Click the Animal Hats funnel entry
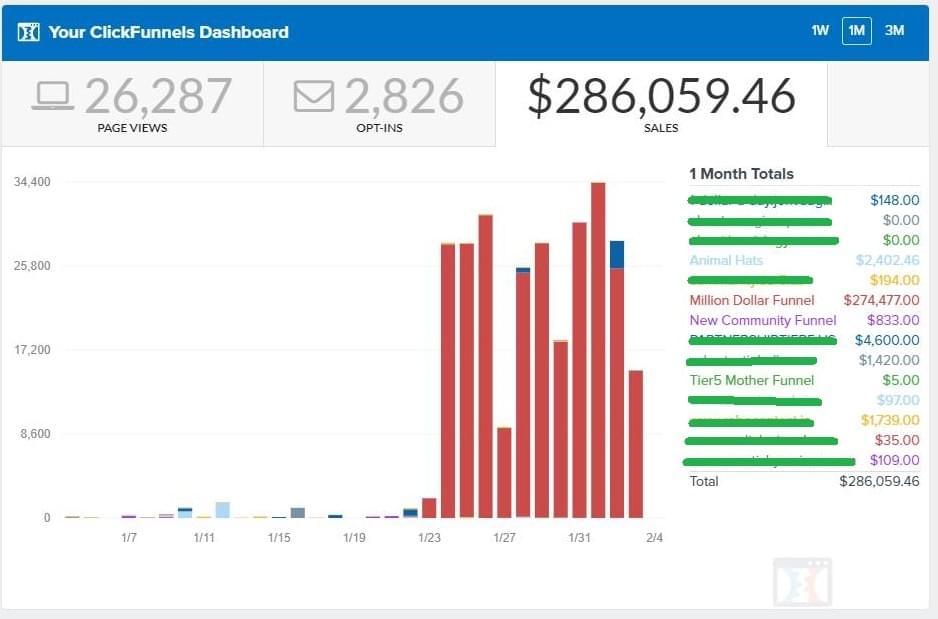938x619 pixels. 726,260
